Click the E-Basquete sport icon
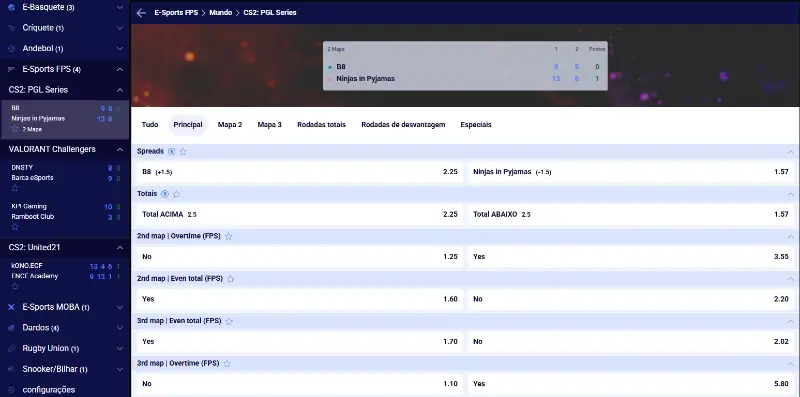 (x=11, y=7)
